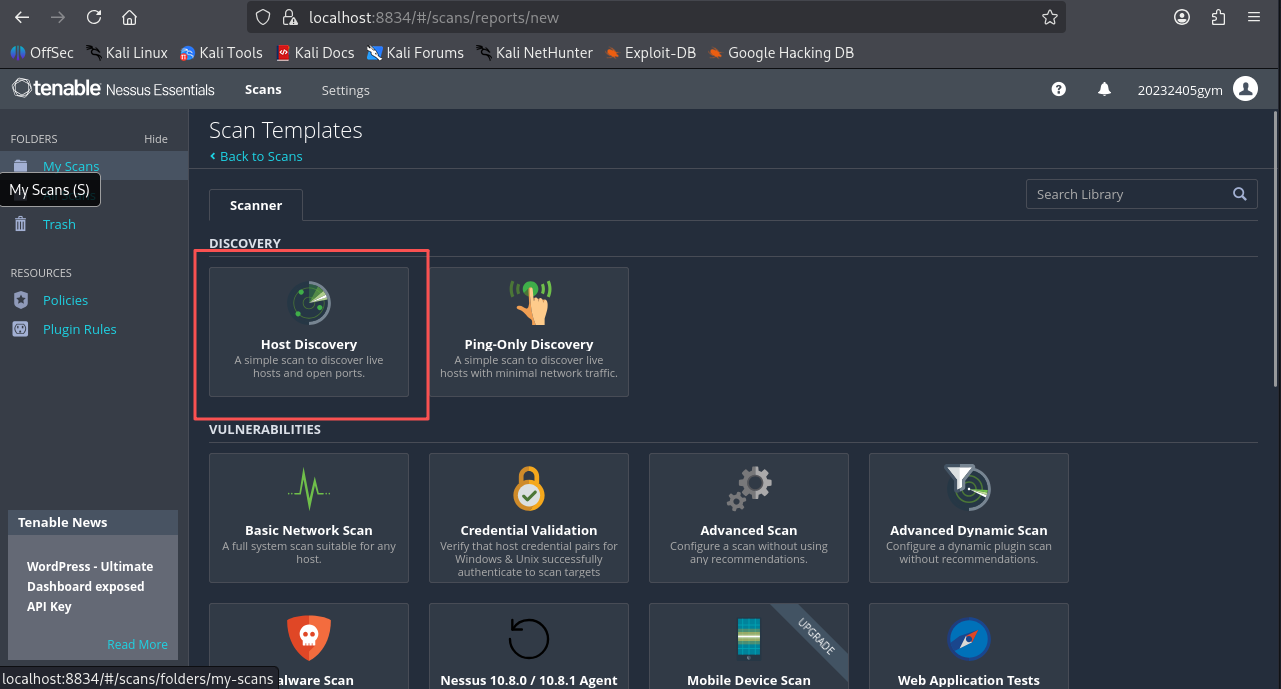Click the Trash bin icon in sidebar
Image resolution: width=1281 pixels, height=689 pixels.
coord(21,224)
